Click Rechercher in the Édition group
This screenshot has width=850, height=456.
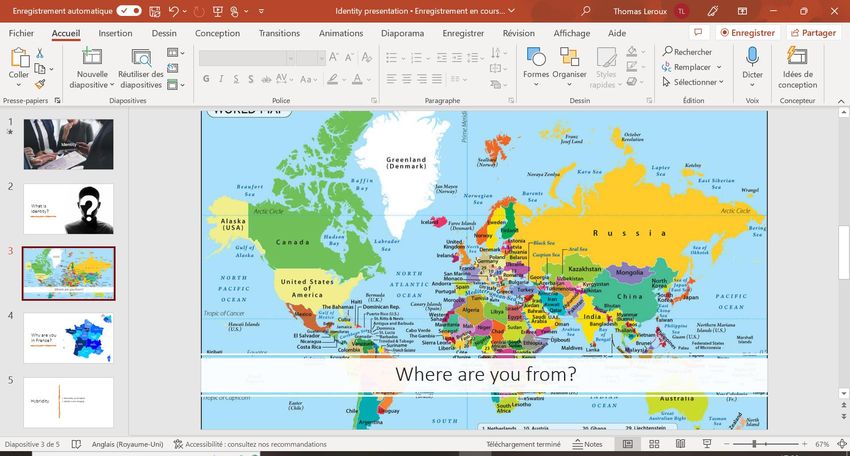coord(687,52)
